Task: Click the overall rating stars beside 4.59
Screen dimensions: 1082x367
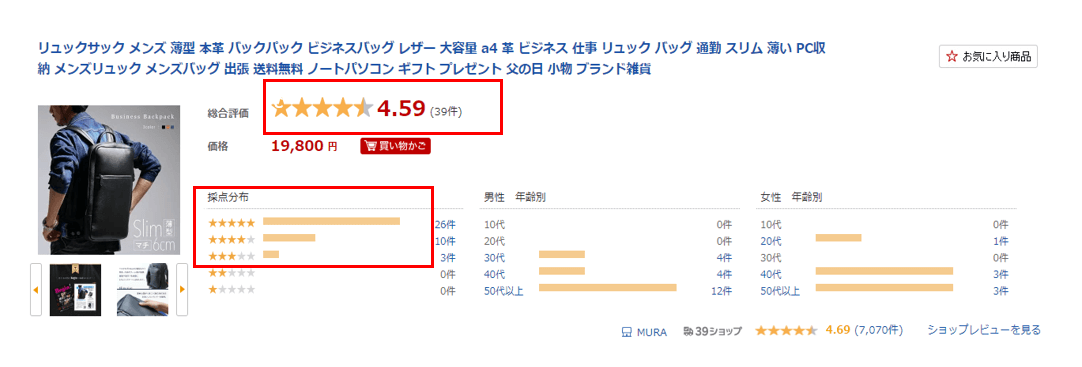Action: (322, 108)
